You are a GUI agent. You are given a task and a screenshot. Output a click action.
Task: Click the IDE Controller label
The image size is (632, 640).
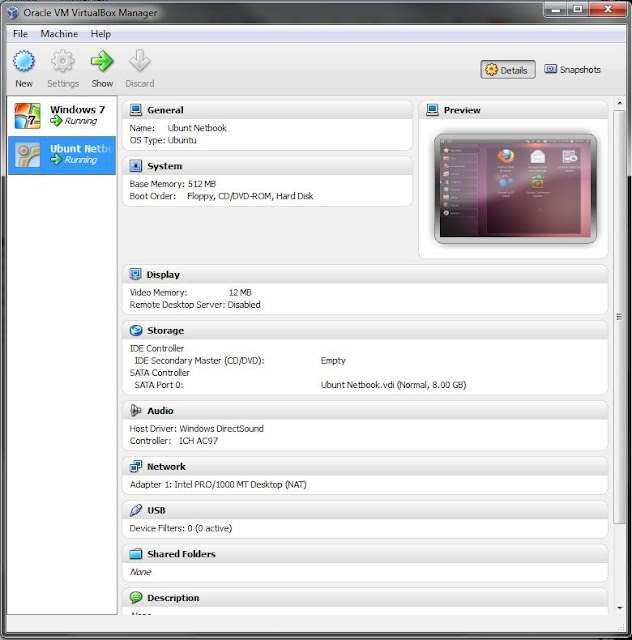[157, 348]
